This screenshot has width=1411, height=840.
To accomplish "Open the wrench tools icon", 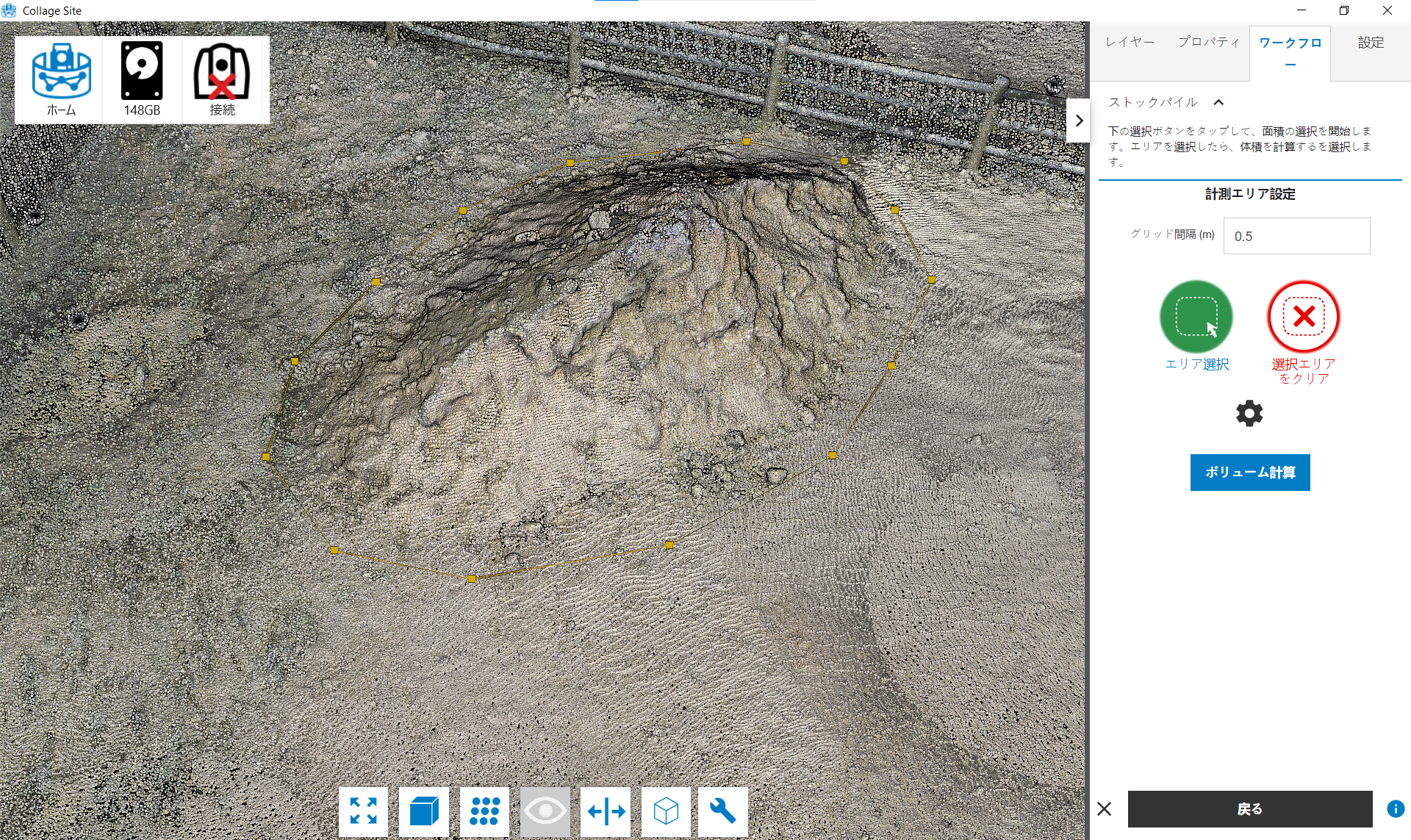I will pos(723,811).
